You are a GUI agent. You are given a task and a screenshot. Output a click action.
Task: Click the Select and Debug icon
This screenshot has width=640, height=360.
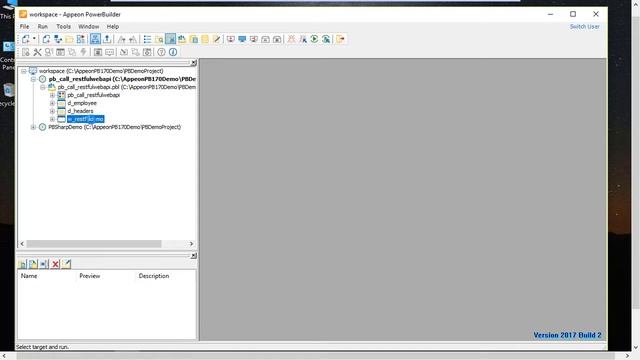(302, 39)
